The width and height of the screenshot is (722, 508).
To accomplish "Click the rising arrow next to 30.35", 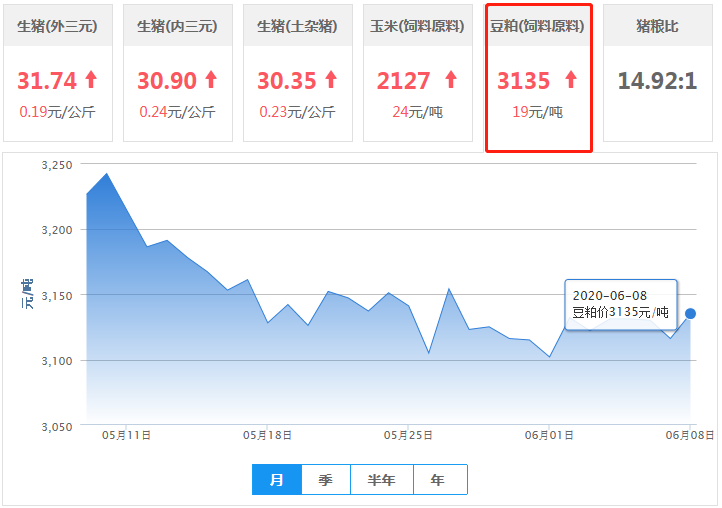I will click(330, 80).
